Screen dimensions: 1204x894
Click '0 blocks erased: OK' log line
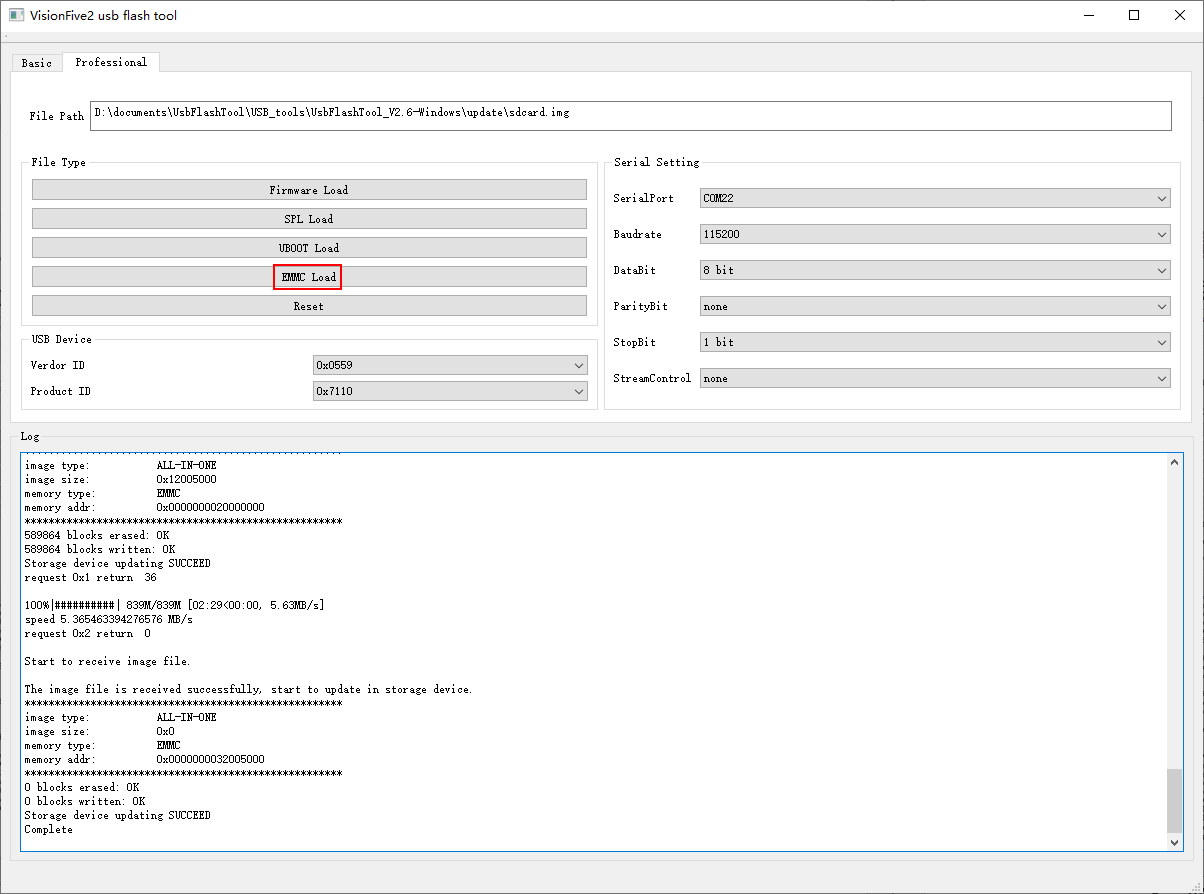click(82, 787)
